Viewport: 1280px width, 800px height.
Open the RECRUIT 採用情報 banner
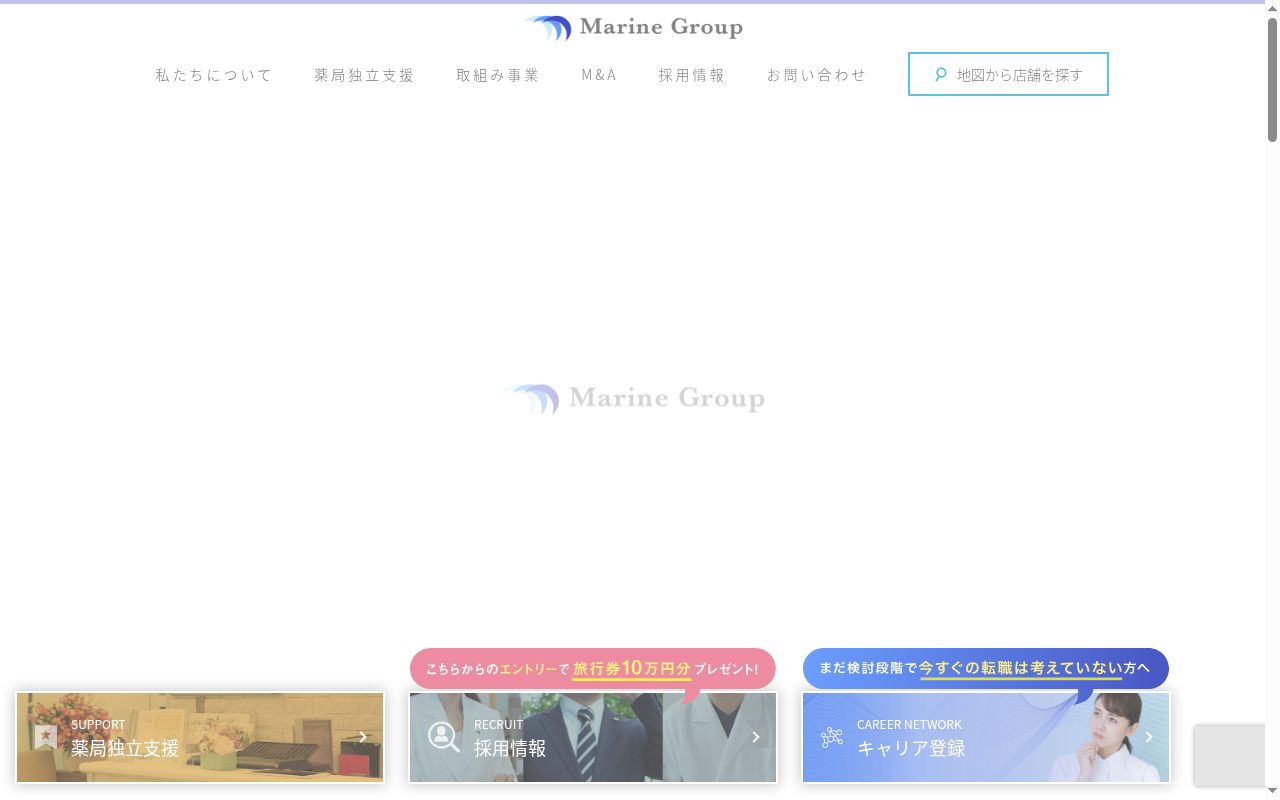(x=593, y=737)
